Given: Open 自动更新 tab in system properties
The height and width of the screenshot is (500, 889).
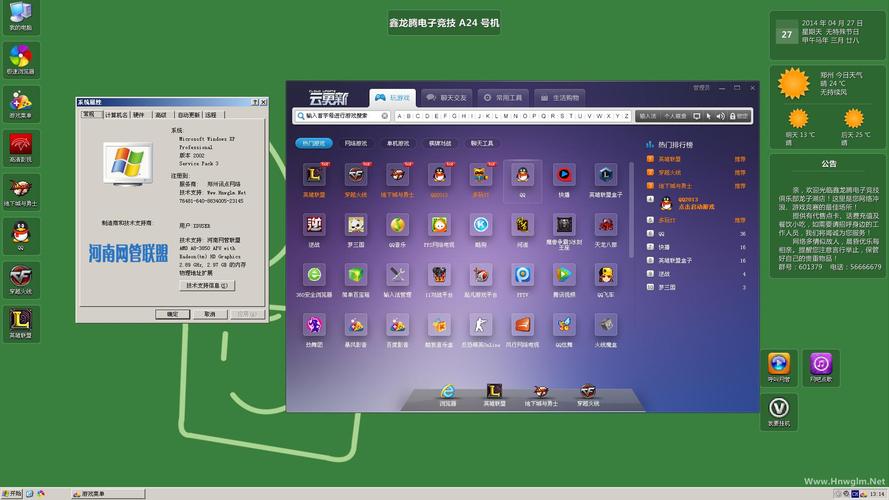Looking at the screenshot, I should point(188,115).
